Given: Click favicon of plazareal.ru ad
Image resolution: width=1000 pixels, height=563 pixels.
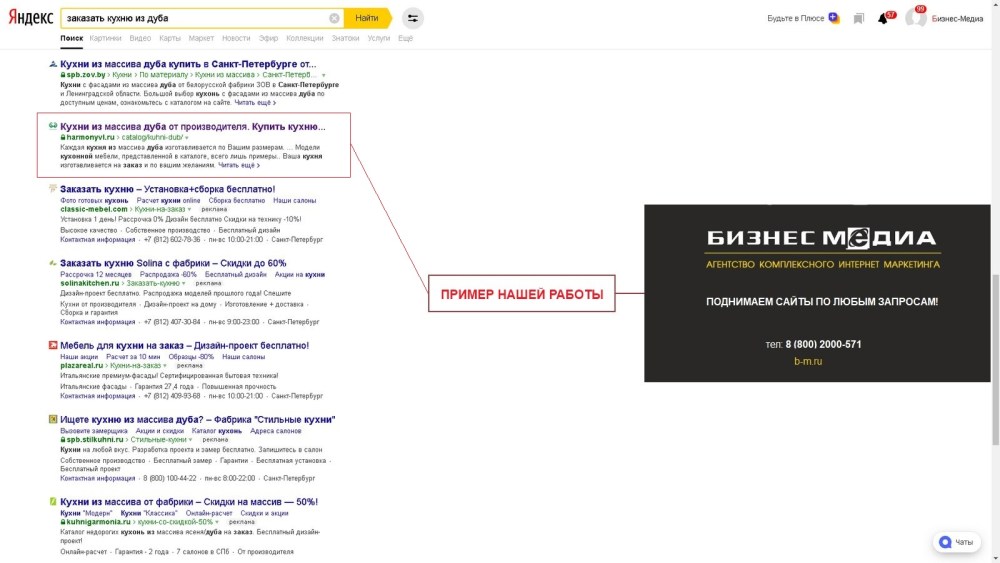Looking at the screenshot, I should [x=53, y=345].
